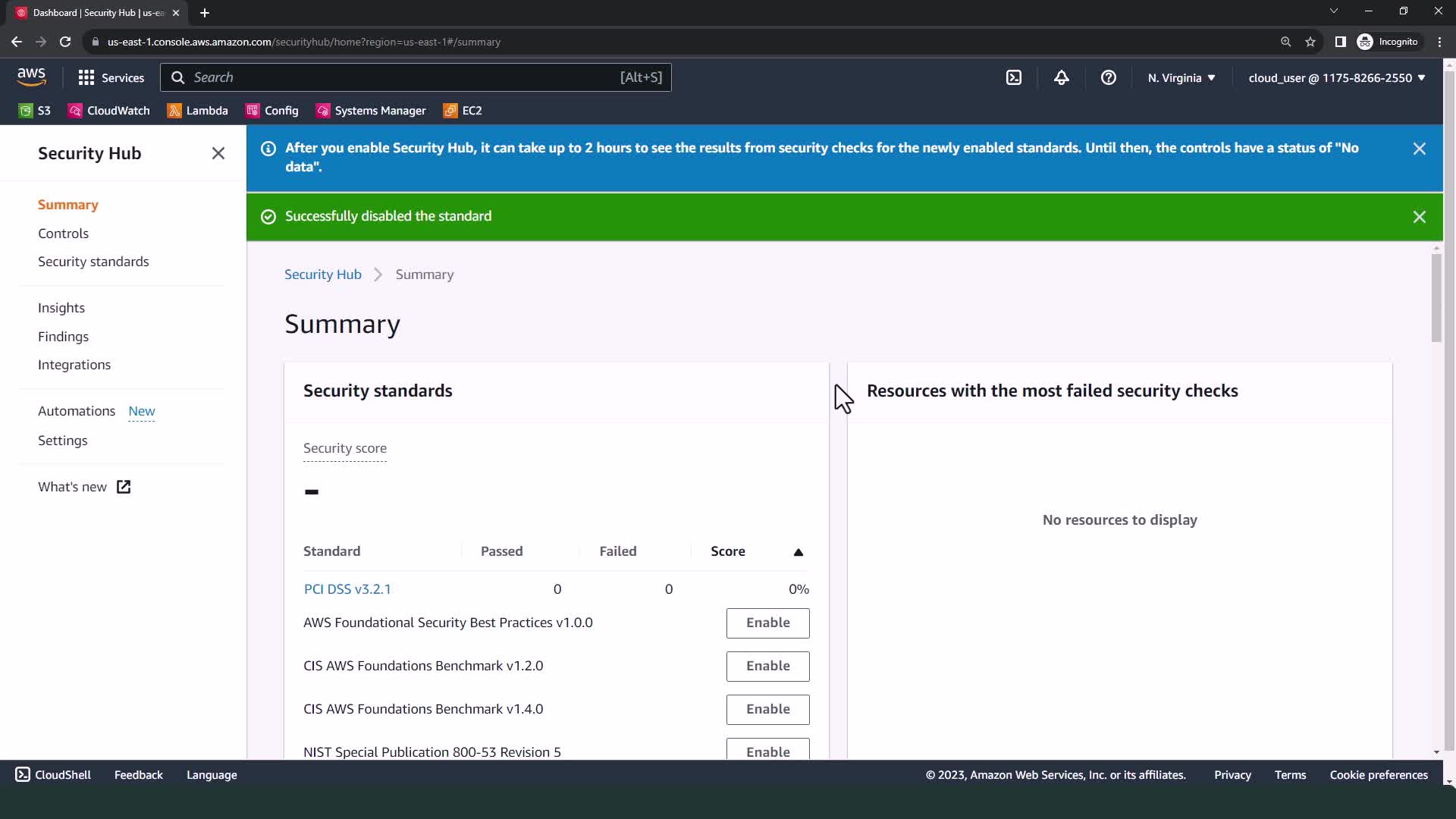This screenshot has width=1456, height=819.
Task: Open S3 shortcut in favorites bar
Action: coord(35,111)
